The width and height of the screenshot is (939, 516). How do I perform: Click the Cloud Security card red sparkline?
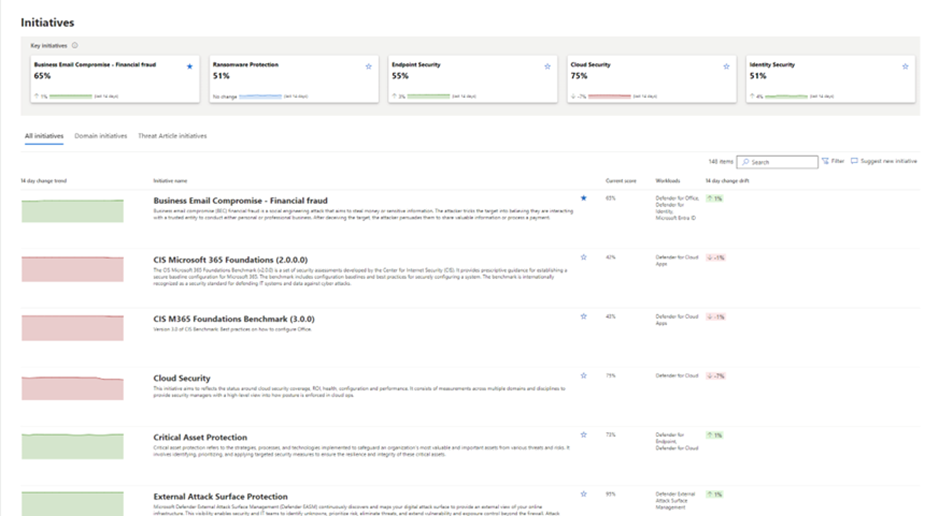pos(610,96)
